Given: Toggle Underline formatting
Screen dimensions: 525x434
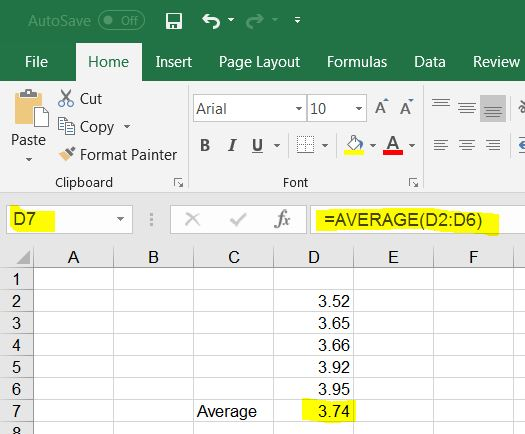Looking at the screenshot, I should 257,145.
